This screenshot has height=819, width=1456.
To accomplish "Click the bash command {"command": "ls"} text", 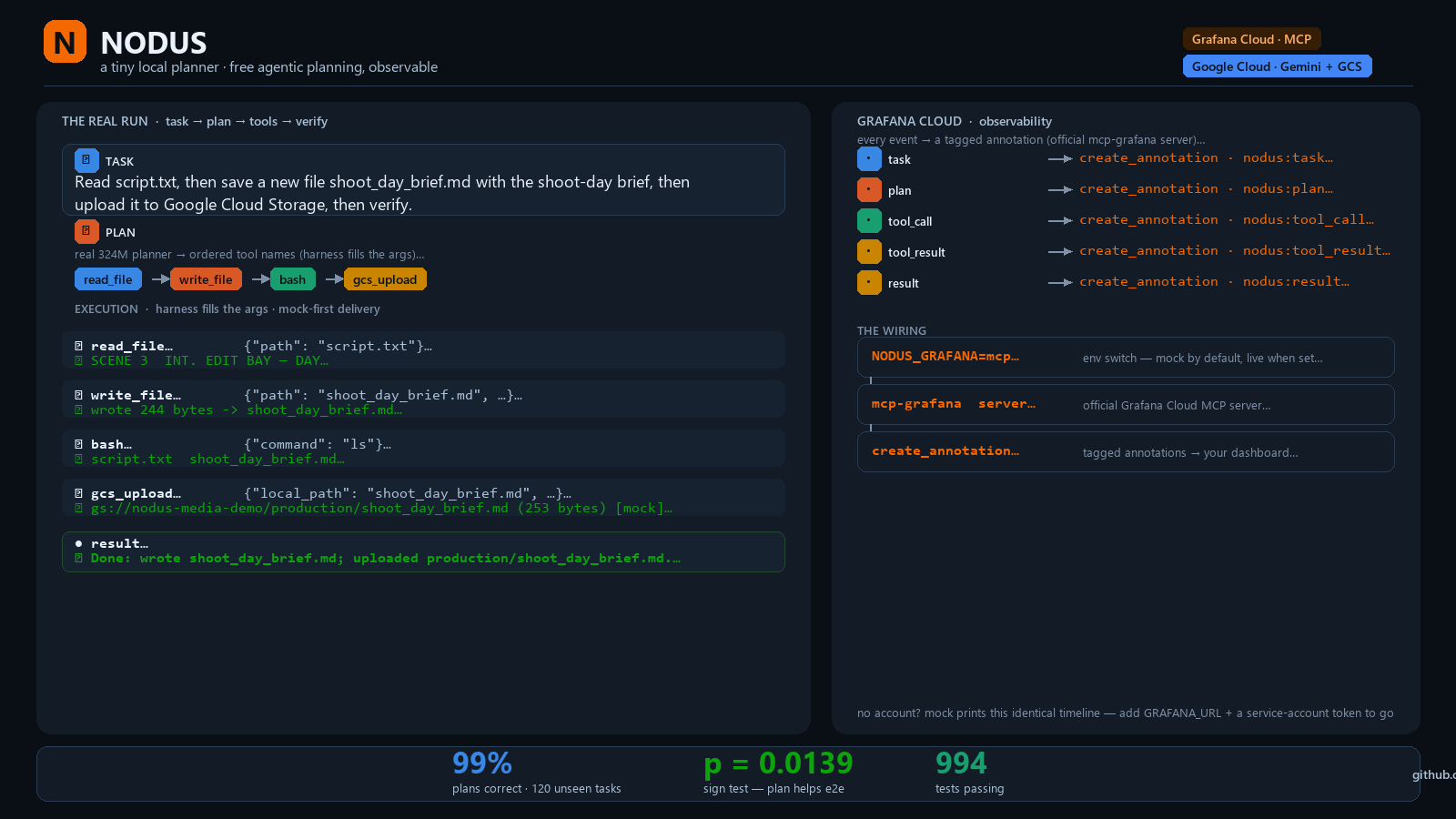I will tap(318, 445).
